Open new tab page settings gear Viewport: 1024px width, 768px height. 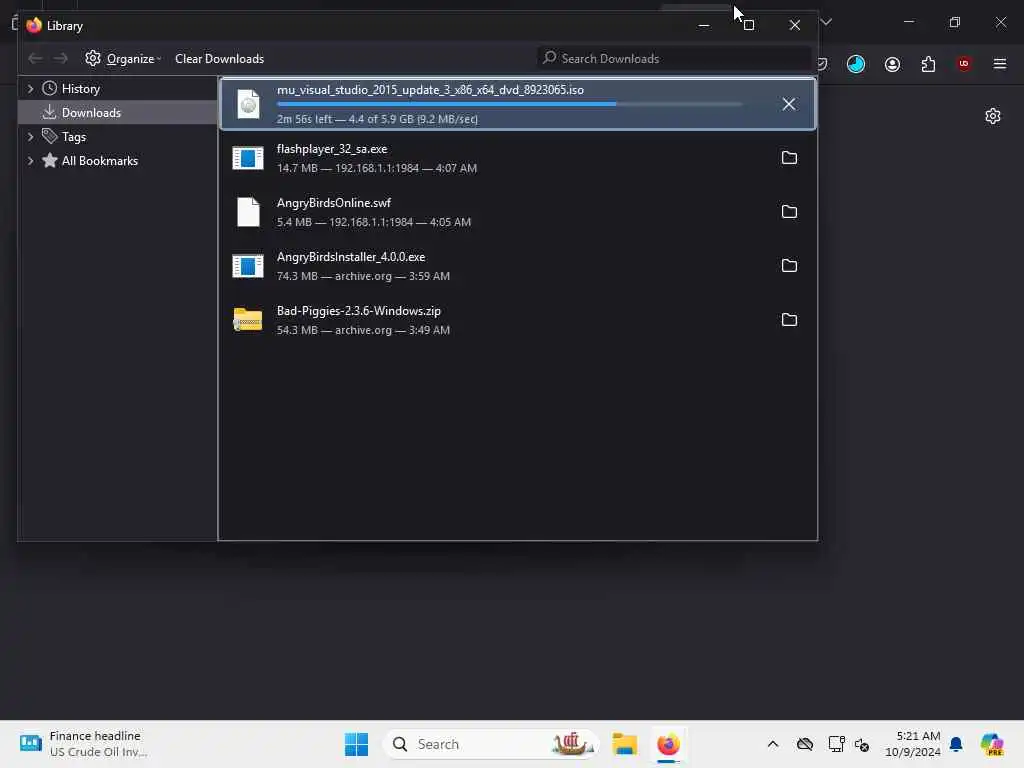pyautogui.click(x=993, y=116)
